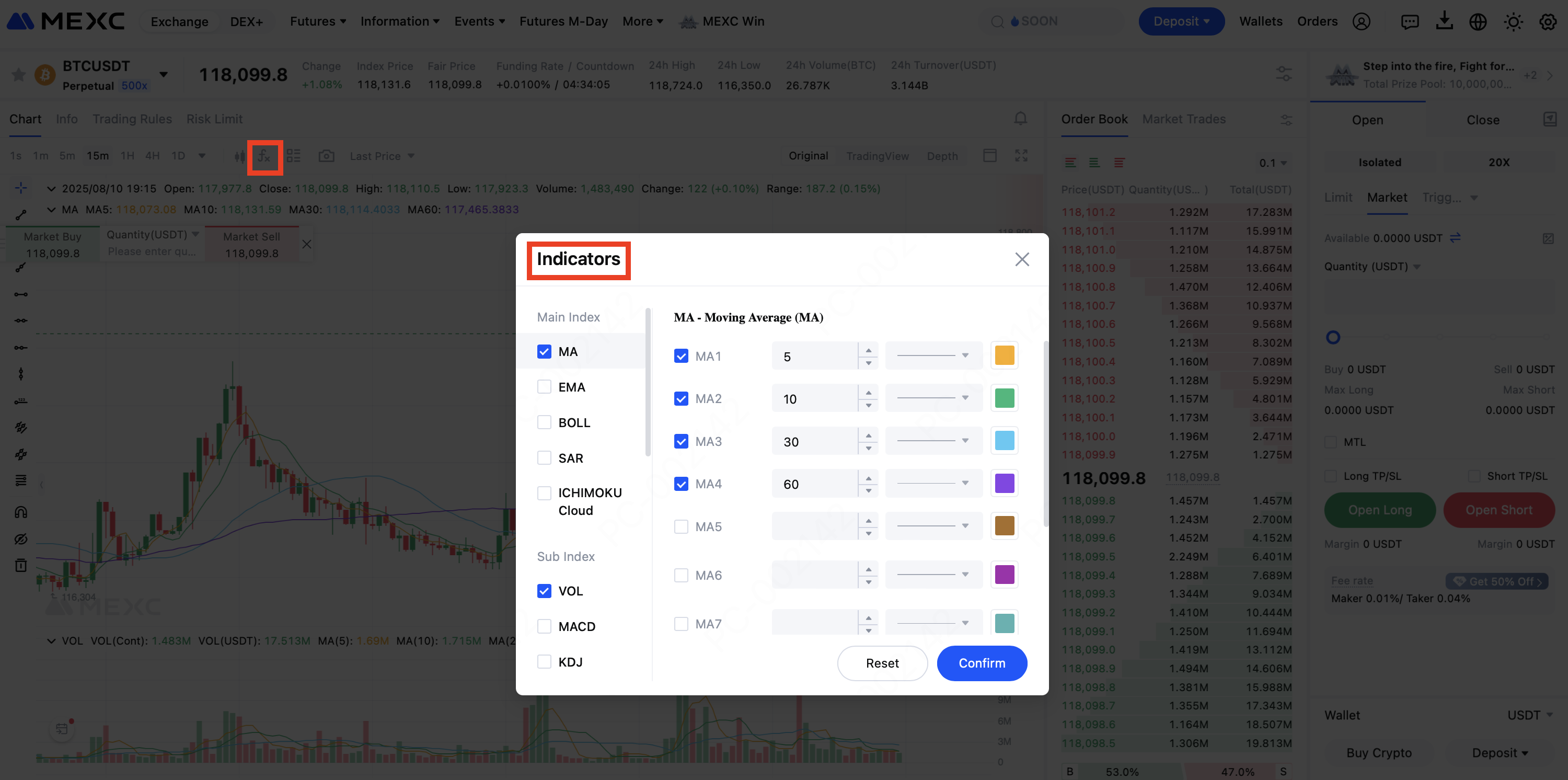1568x780 pixels.
Task: Click the Confirm button in Indicators dialog
Action: pos(981,663)
